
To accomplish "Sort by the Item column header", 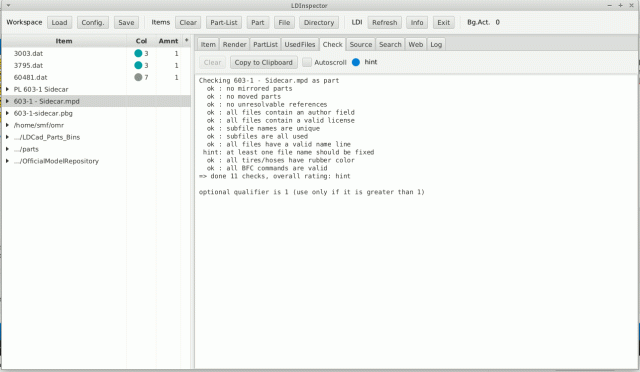I will [64, 41].
